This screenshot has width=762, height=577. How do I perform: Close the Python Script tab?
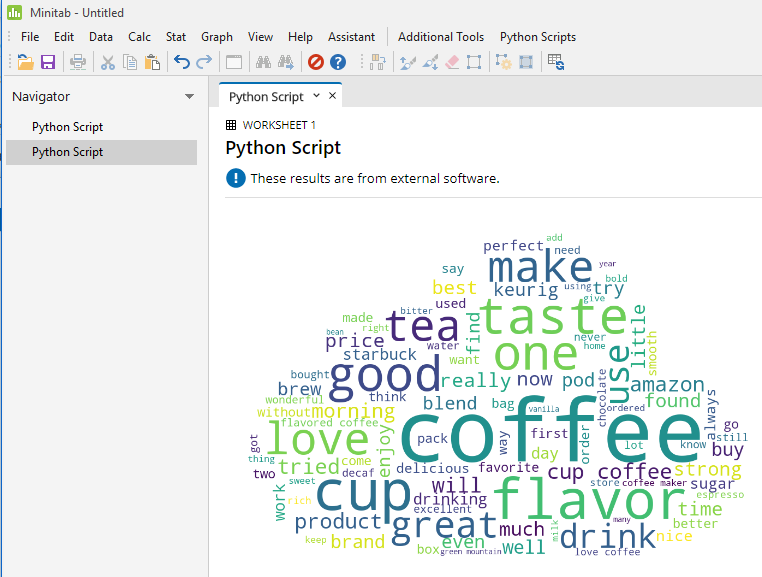point(333,96)
